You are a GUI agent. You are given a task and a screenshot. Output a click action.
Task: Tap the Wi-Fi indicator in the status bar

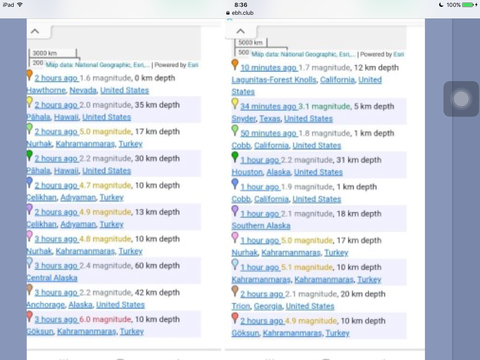tap(20, 5)
